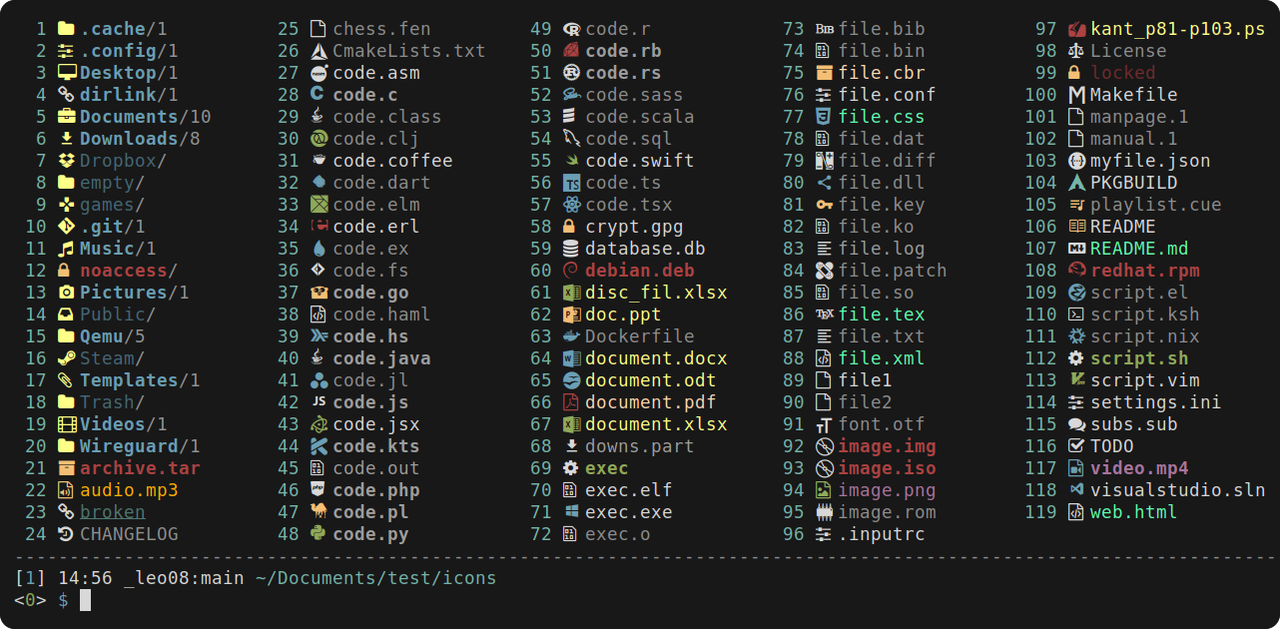The width and height of the screenshot is (1280, 629).
Task: Click the Nix snowflake icon for script.nix
Action: (1076, 337)
